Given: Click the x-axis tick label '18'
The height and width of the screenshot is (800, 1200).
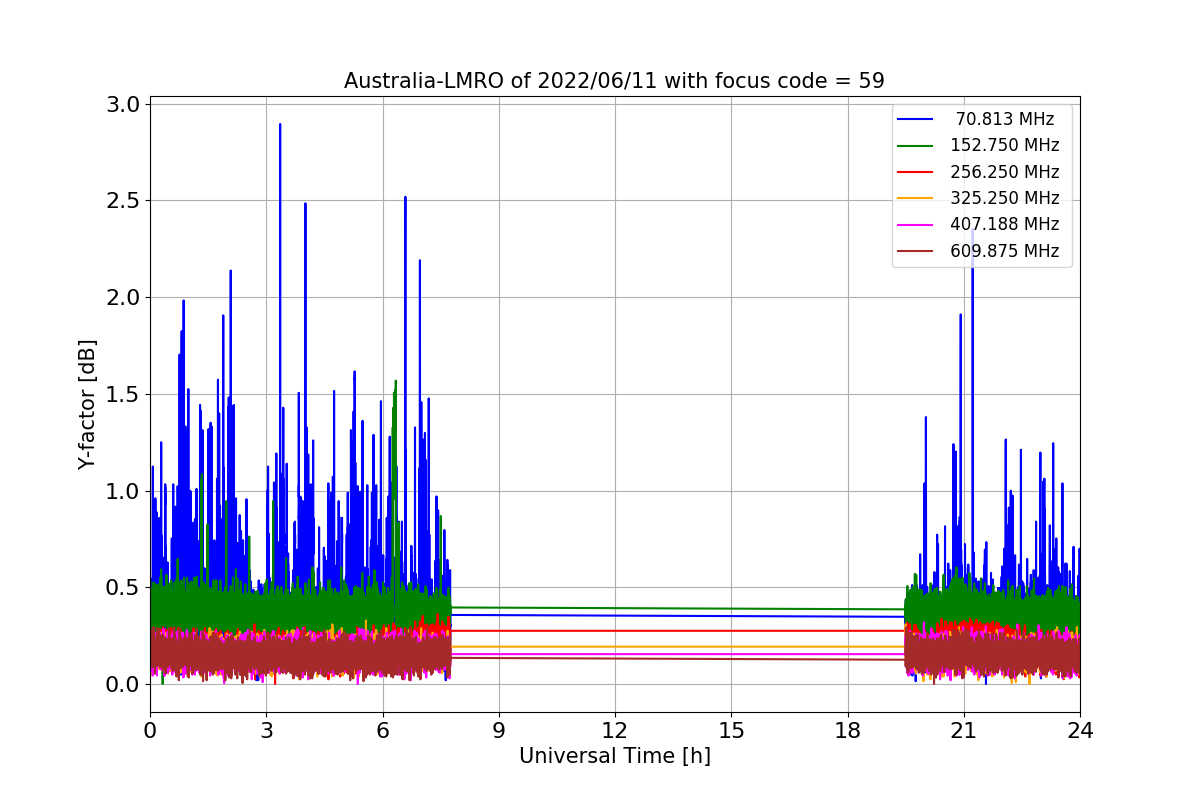Looking at the screenshot, I should (x=847, y=730).
